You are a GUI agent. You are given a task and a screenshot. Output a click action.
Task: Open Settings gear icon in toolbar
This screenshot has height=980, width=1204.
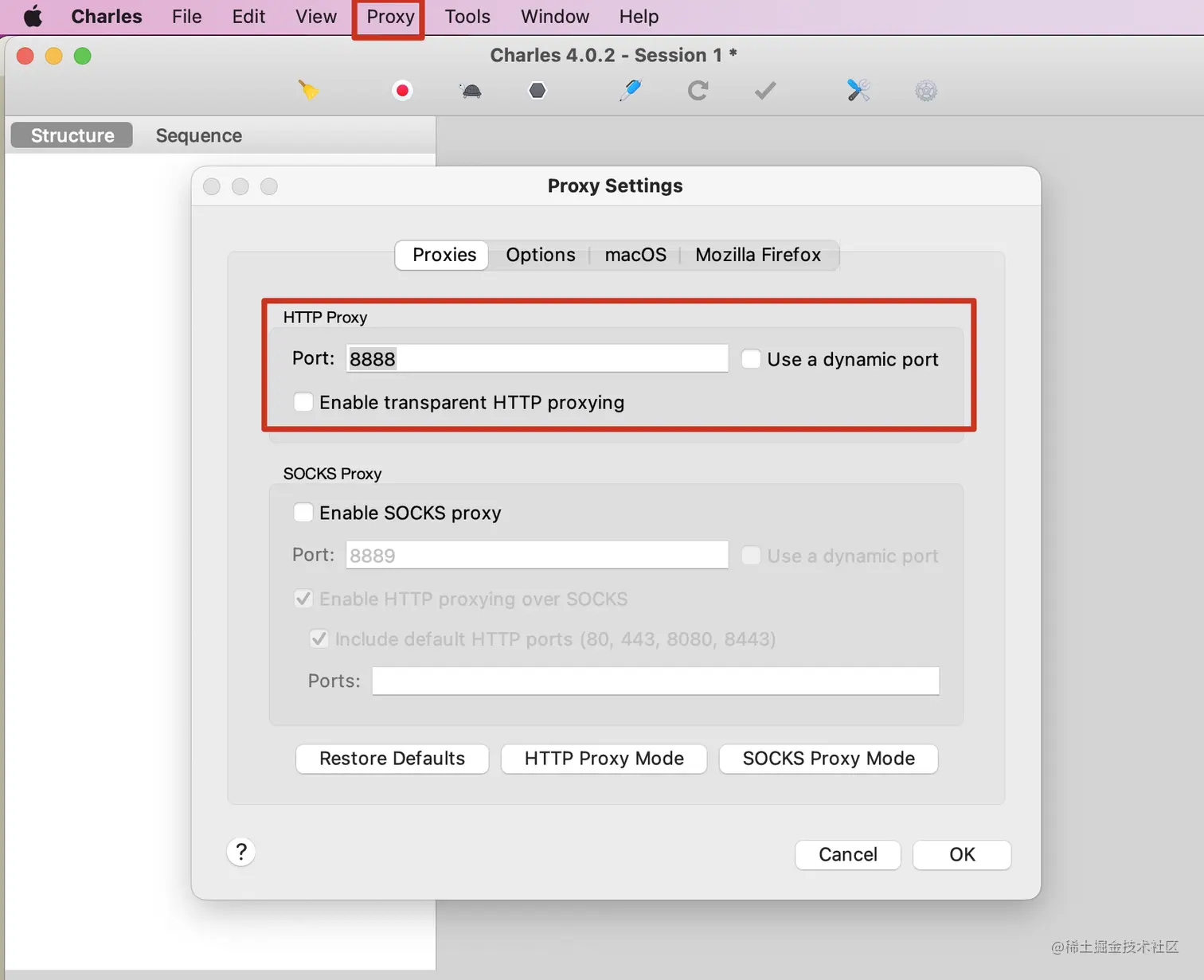(926, 91)
